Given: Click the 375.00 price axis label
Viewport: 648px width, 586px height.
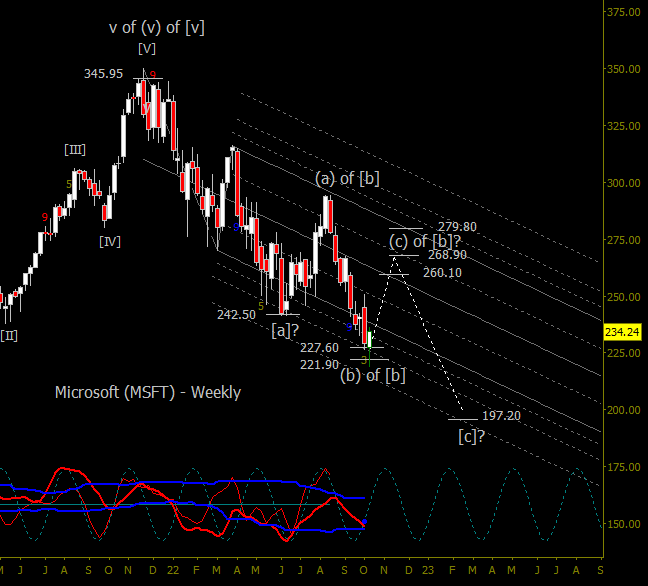Looking at the screenshot, I should pyautogui.click(x=623, y=12).
